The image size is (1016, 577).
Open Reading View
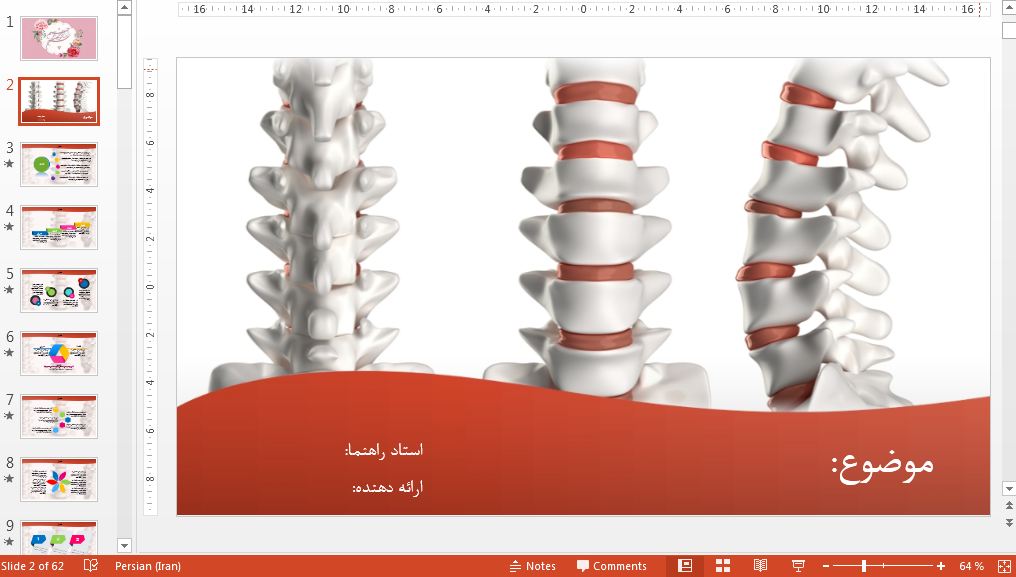pyautogui.click(x=760, y=565)
